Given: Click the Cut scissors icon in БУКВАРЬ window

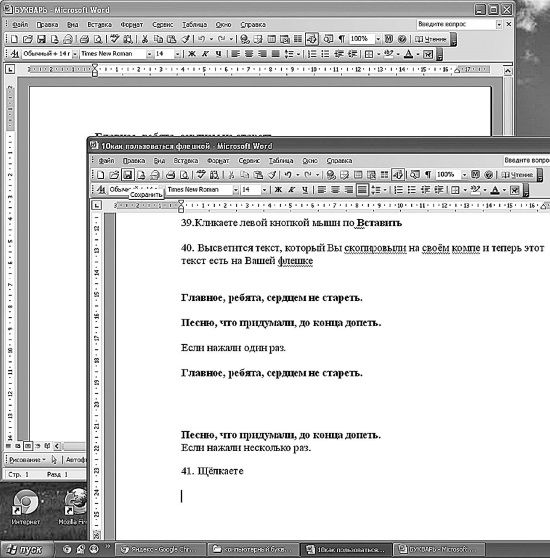Looking at the screenshot, I should [x=145, y=39].
